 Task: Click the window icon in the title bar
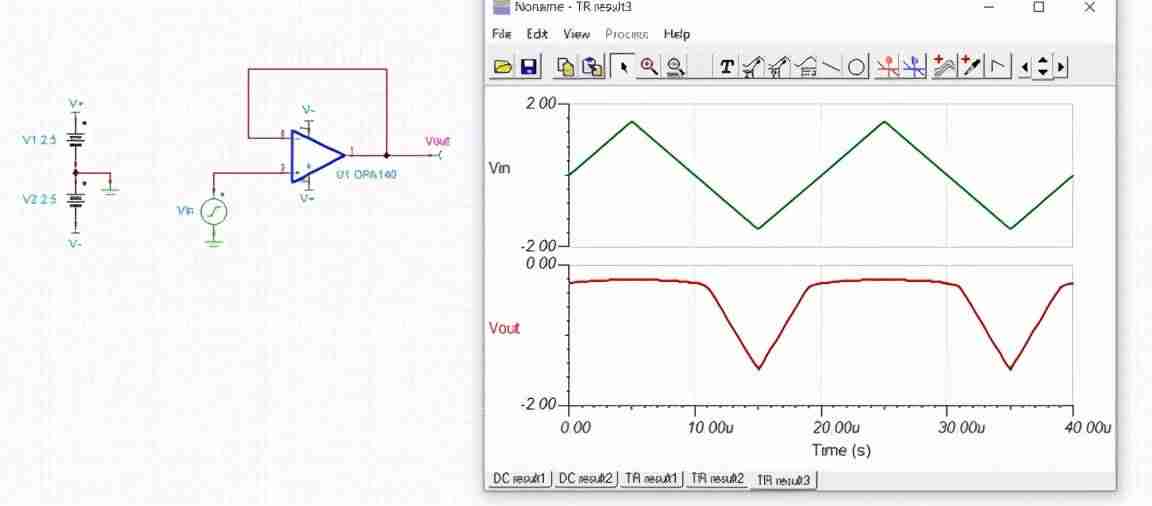pyautogui.click(x=501, y=7)
